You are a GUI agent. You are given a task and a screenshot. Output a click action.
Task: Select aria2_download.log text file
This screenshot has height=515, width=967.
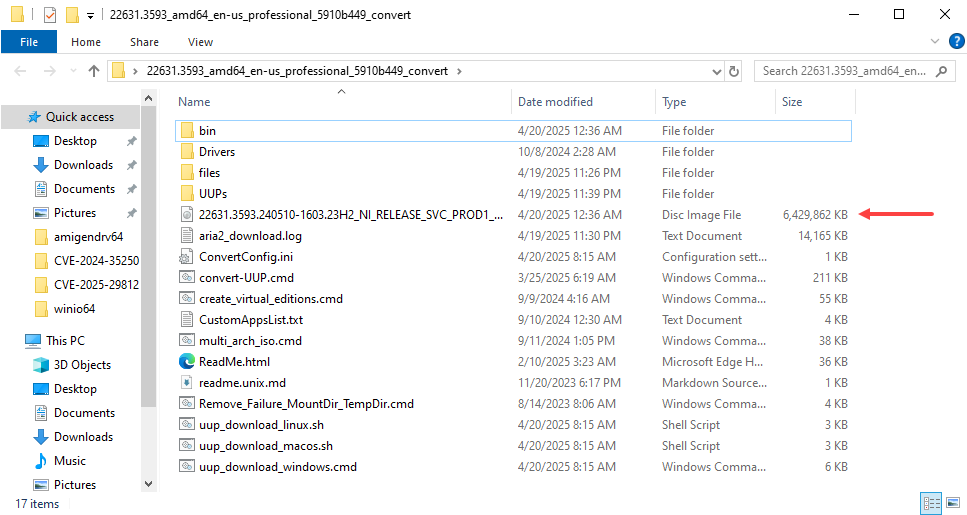point(513,236)
